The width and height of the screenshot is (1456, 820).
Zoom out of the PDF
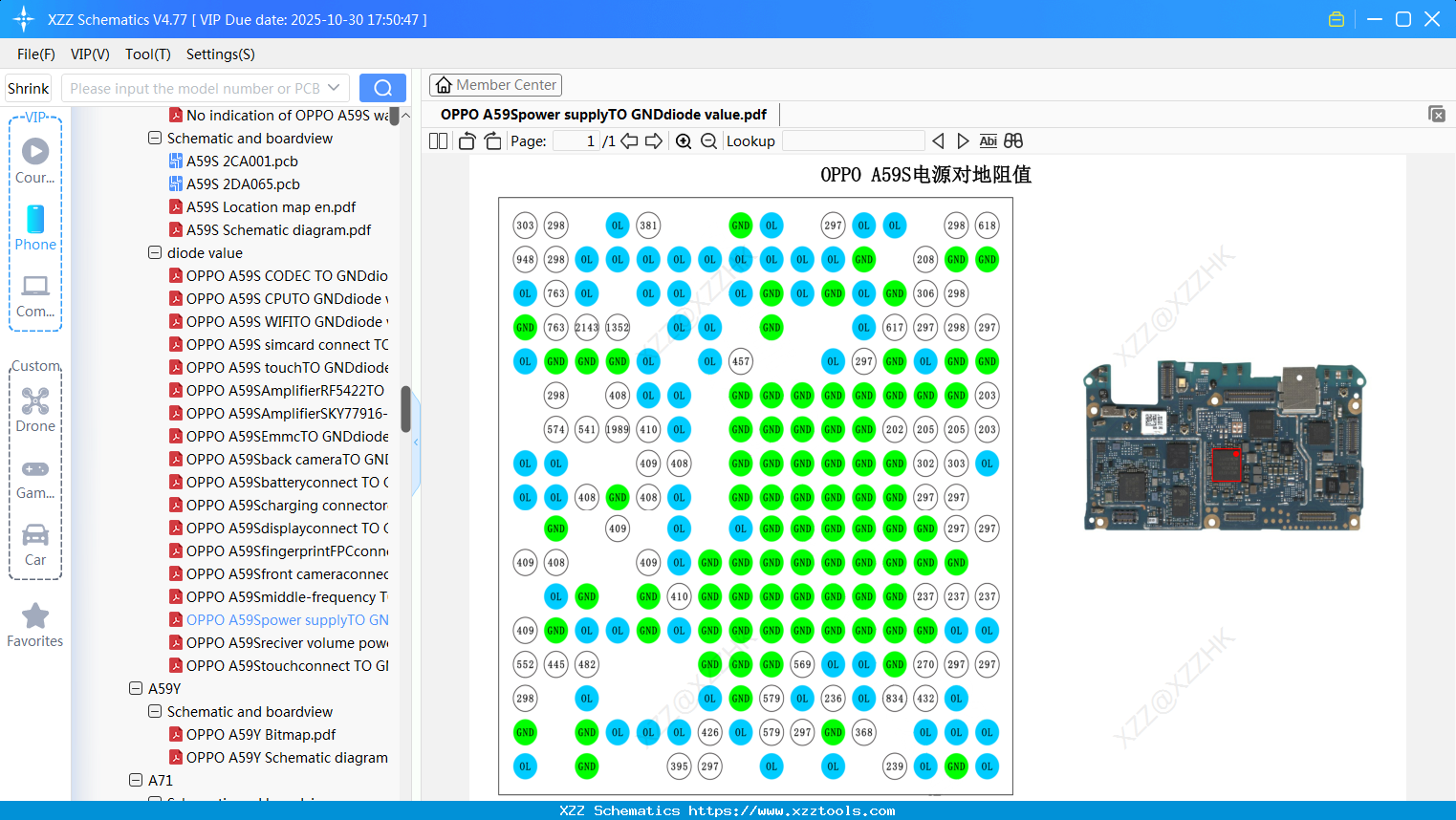(x=708, y=141)
